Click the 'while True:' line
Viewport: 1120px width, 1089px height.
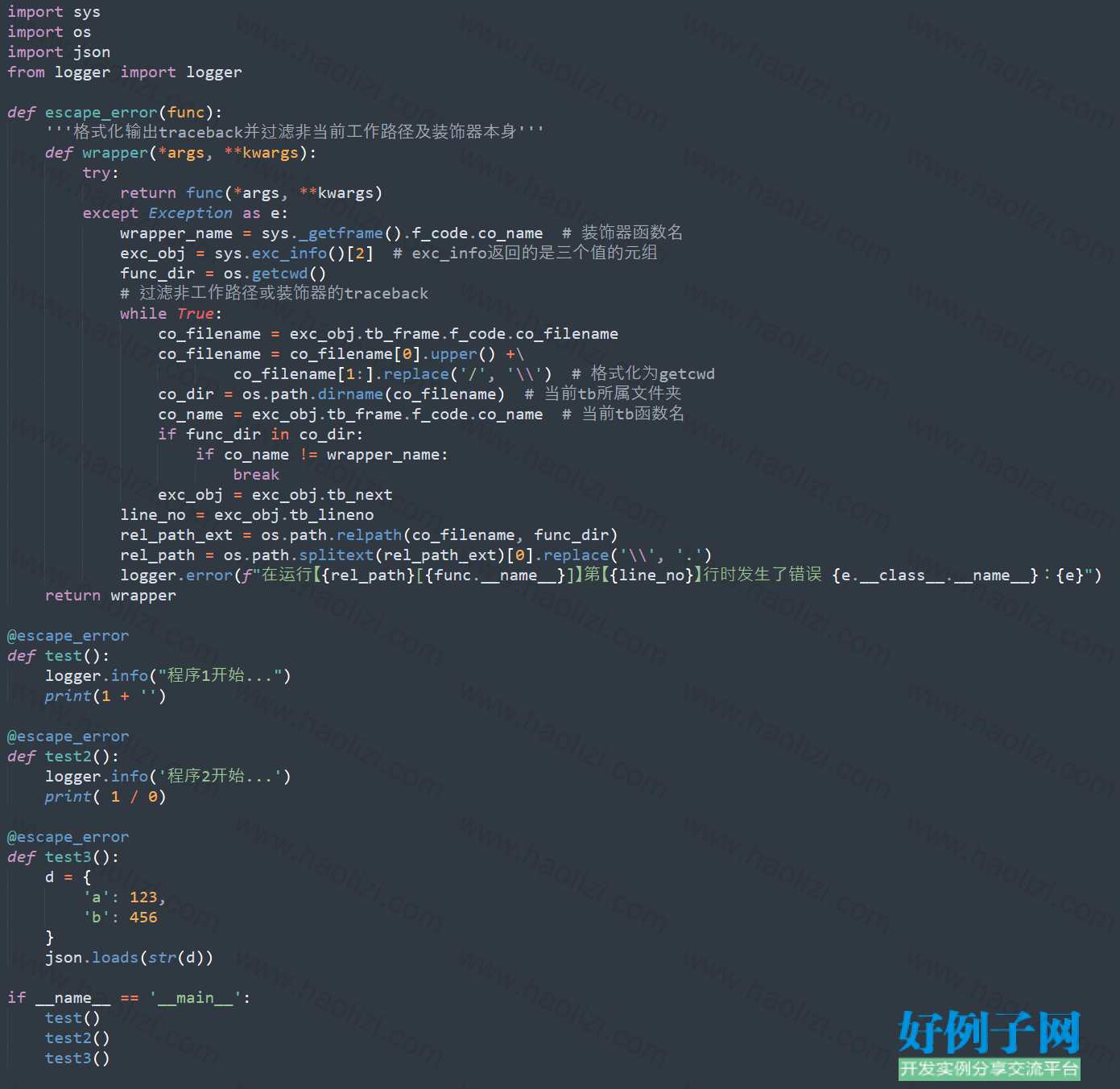tap(171, 314)
